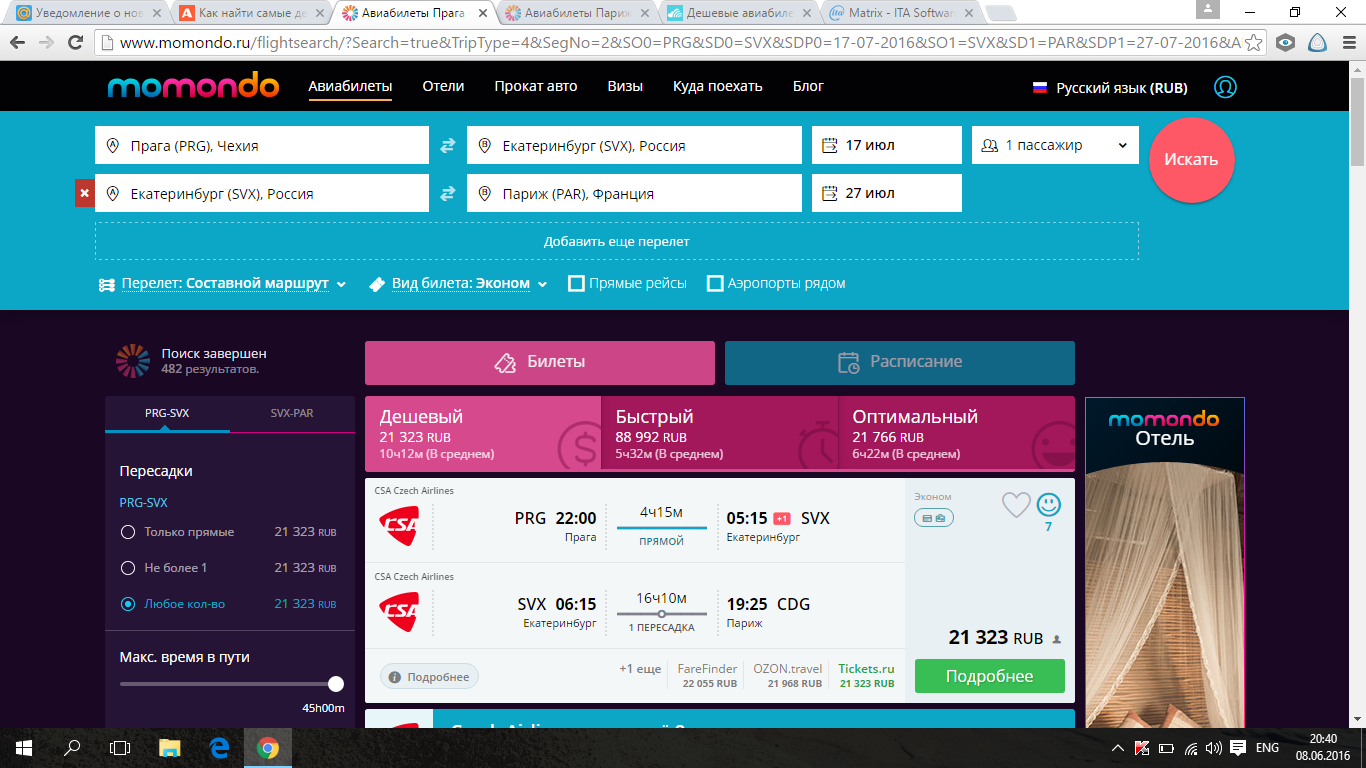1366x768 pixels.
Task: Add flight to favorites with heart icon
Action: (1016, 505)
